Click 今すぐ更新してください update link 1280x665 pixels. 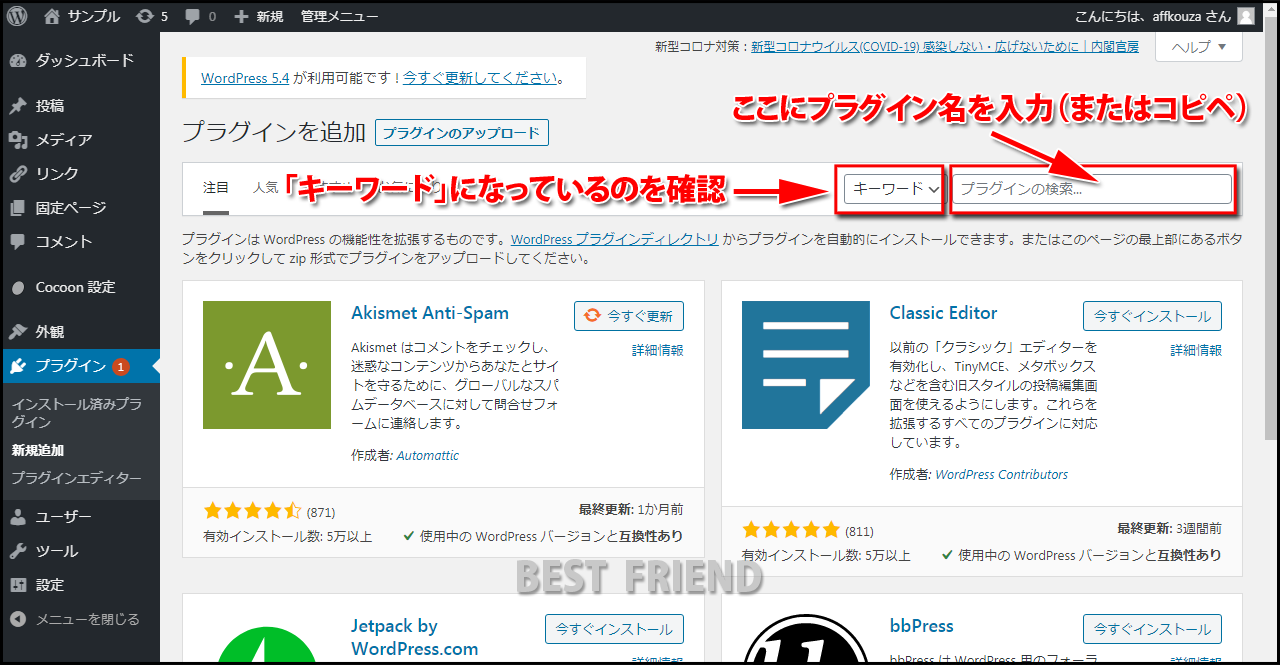click(x=479, y=77)
